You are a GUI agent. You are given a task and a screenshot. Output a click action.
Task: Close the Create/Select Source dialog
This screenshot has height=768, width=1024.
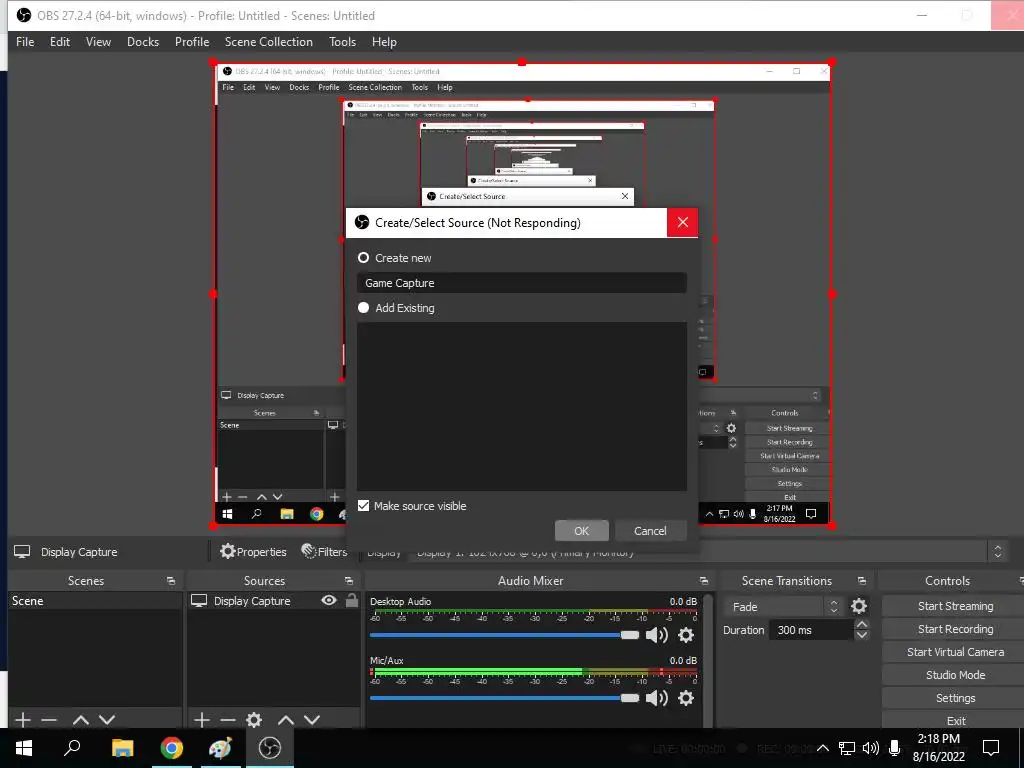coord(682,223)
